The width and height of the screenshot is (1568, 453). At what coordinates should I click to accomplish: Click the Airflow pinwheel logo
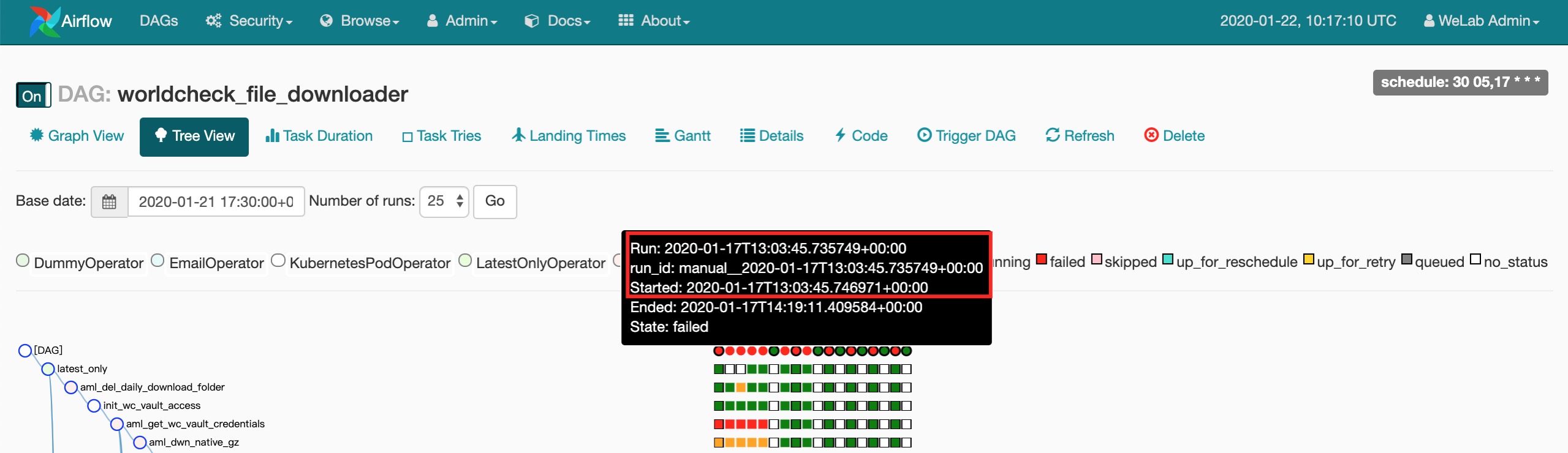(44, 21)
